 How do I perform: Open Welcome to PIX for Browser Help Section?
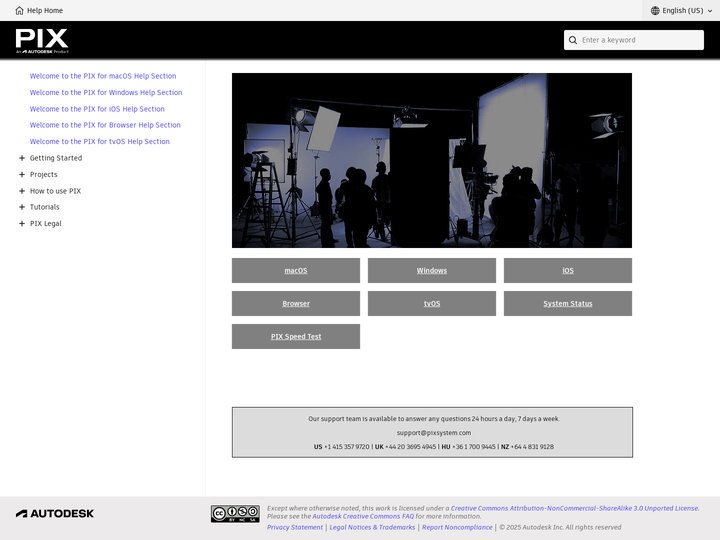click(x=105, y=125)
